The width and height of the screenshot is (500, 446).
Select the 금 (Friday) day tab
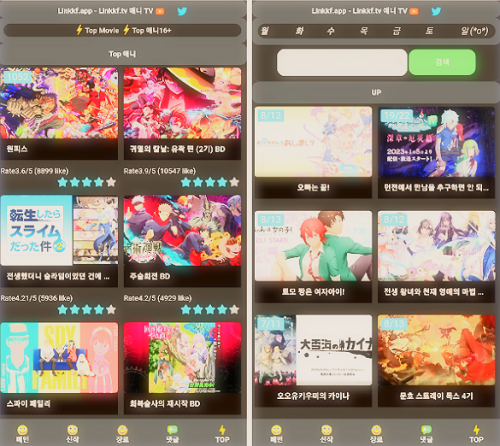click(x=396, y=31)
